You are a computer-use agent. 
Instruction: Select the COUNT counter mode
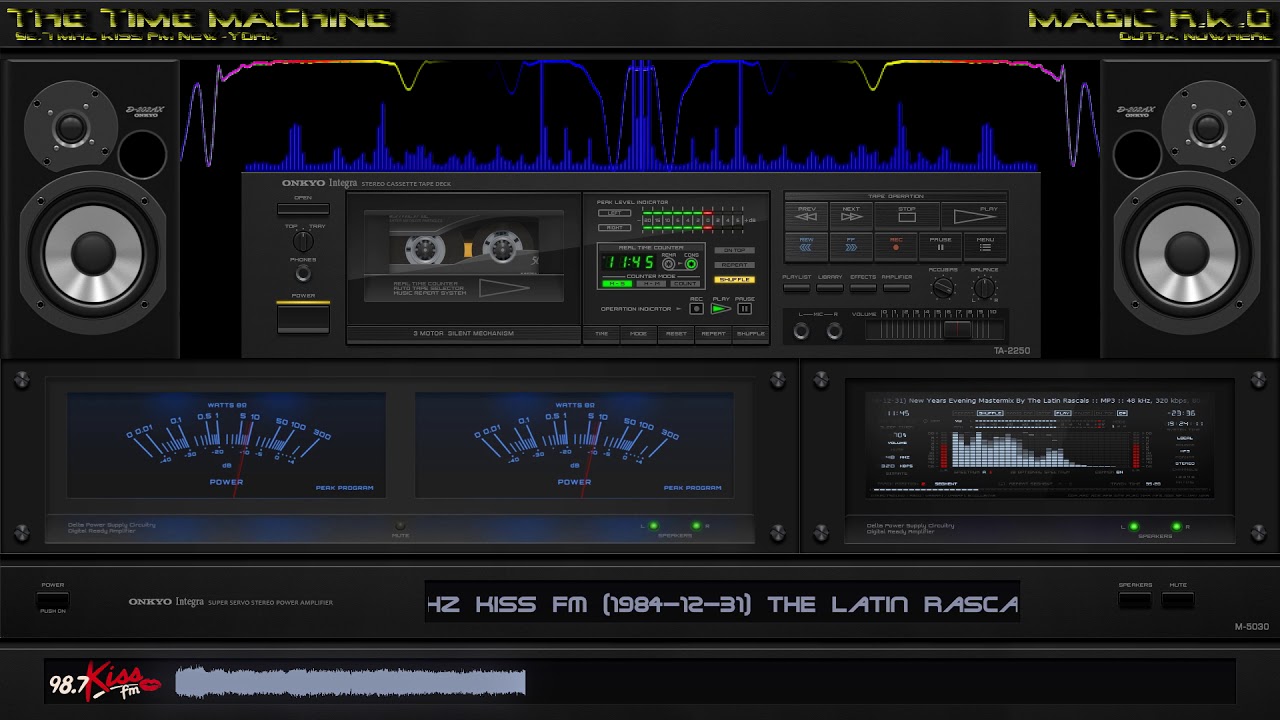[x=685, y=284]
